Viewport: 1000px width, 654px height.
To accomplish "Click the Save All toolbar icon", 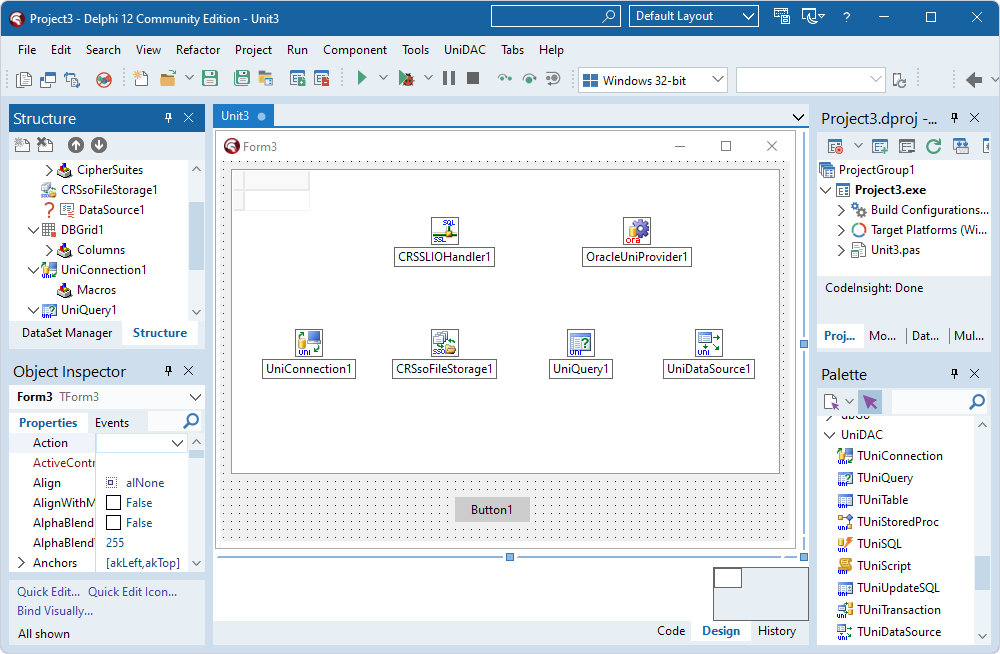I will [x=241, y=77].
